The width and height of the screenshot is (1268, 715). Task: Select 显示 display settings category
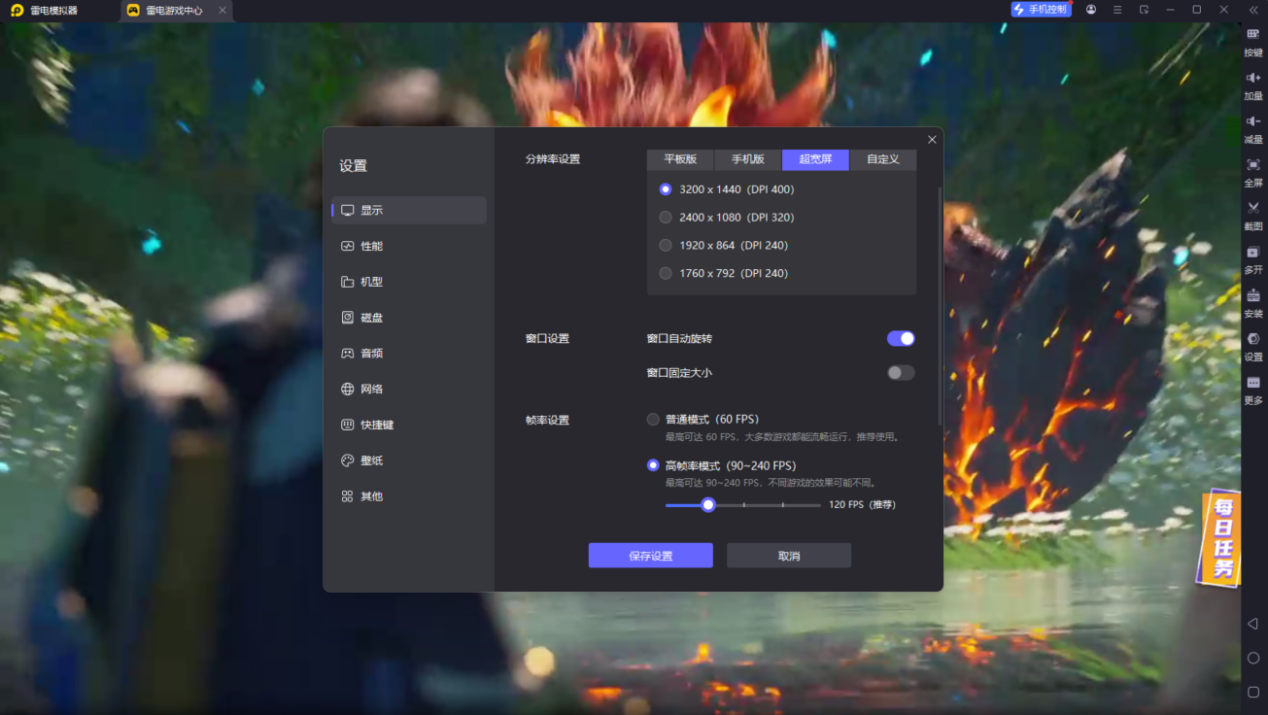tap(409, 210)
